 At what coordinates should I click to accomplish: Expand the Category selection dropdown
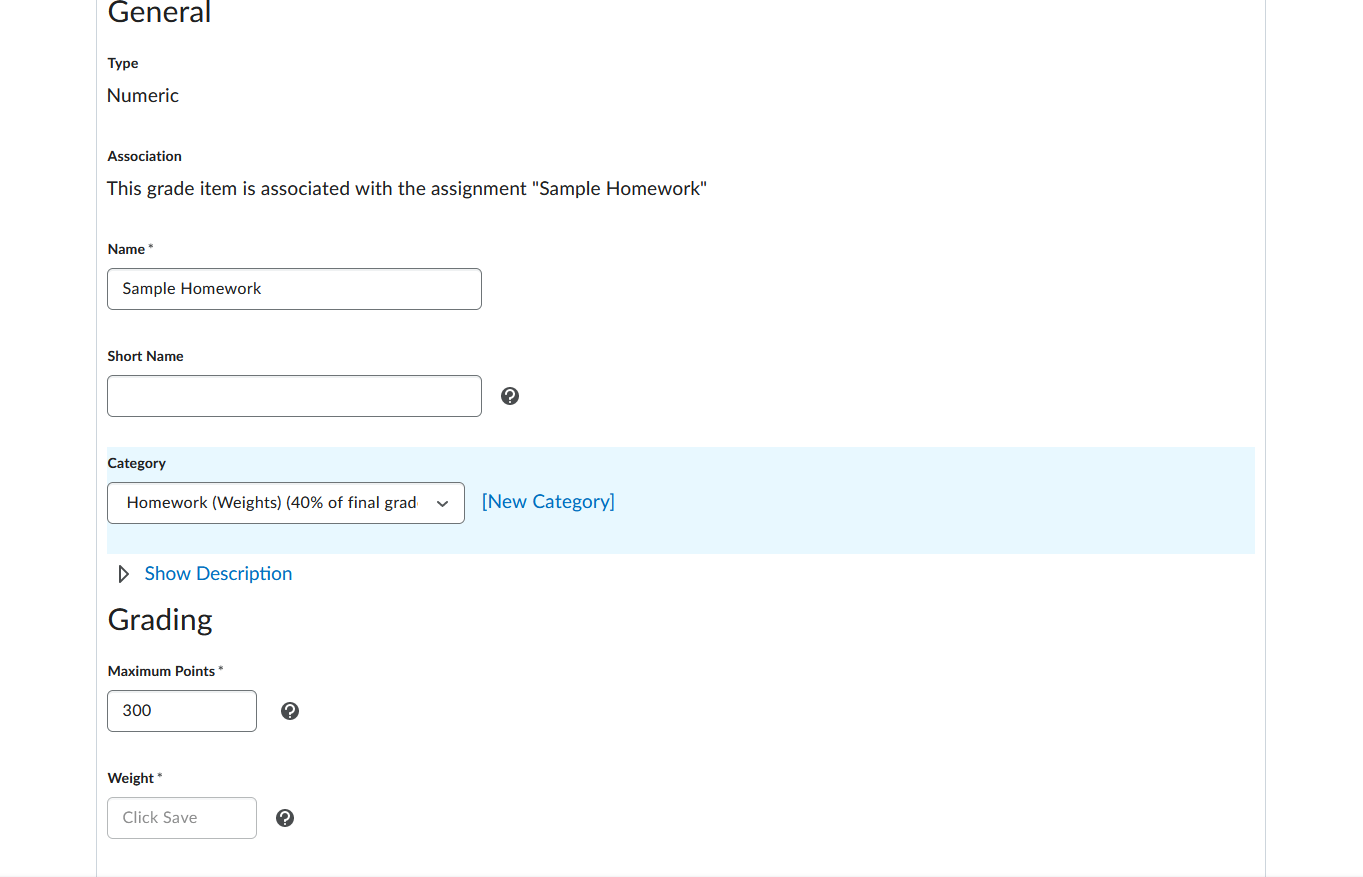pos(442,503)
